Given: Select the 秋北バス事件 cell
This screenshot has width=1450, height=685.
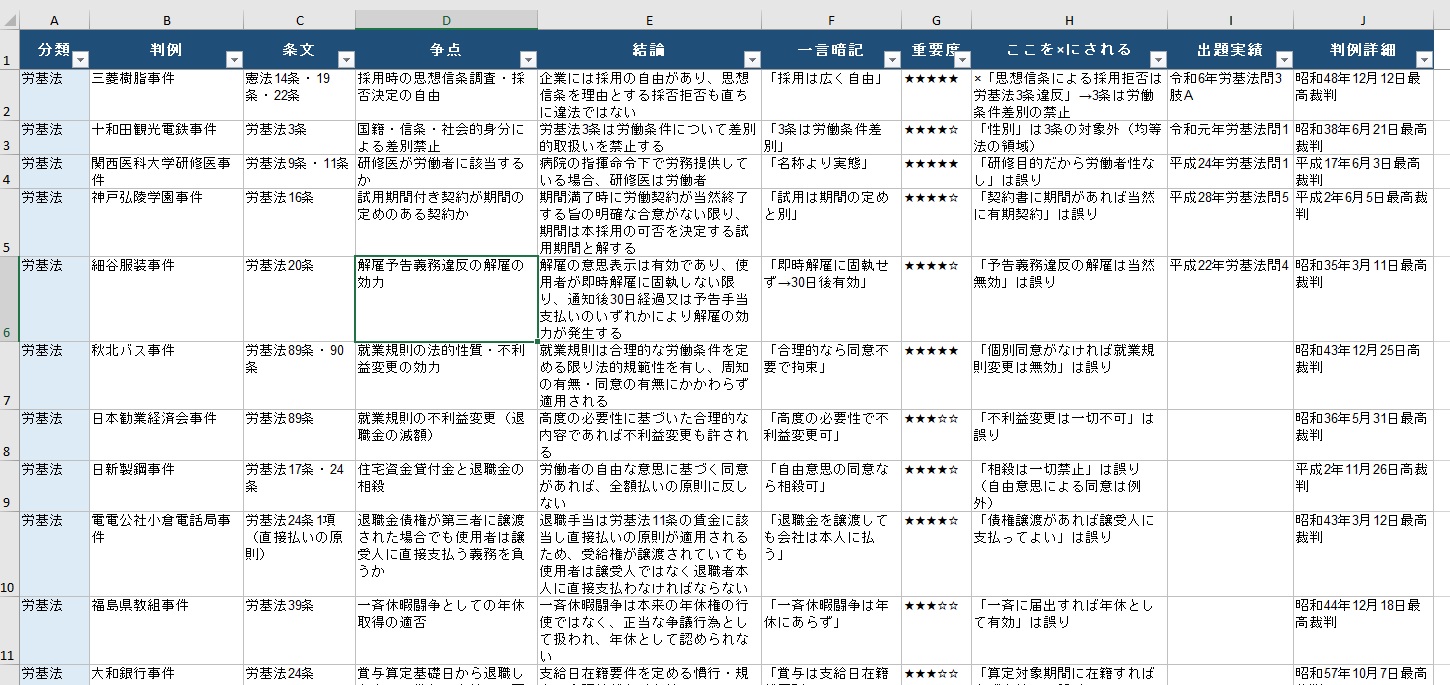Looking at the screenshot, I should pyautogui.click(x=166, y=375).
